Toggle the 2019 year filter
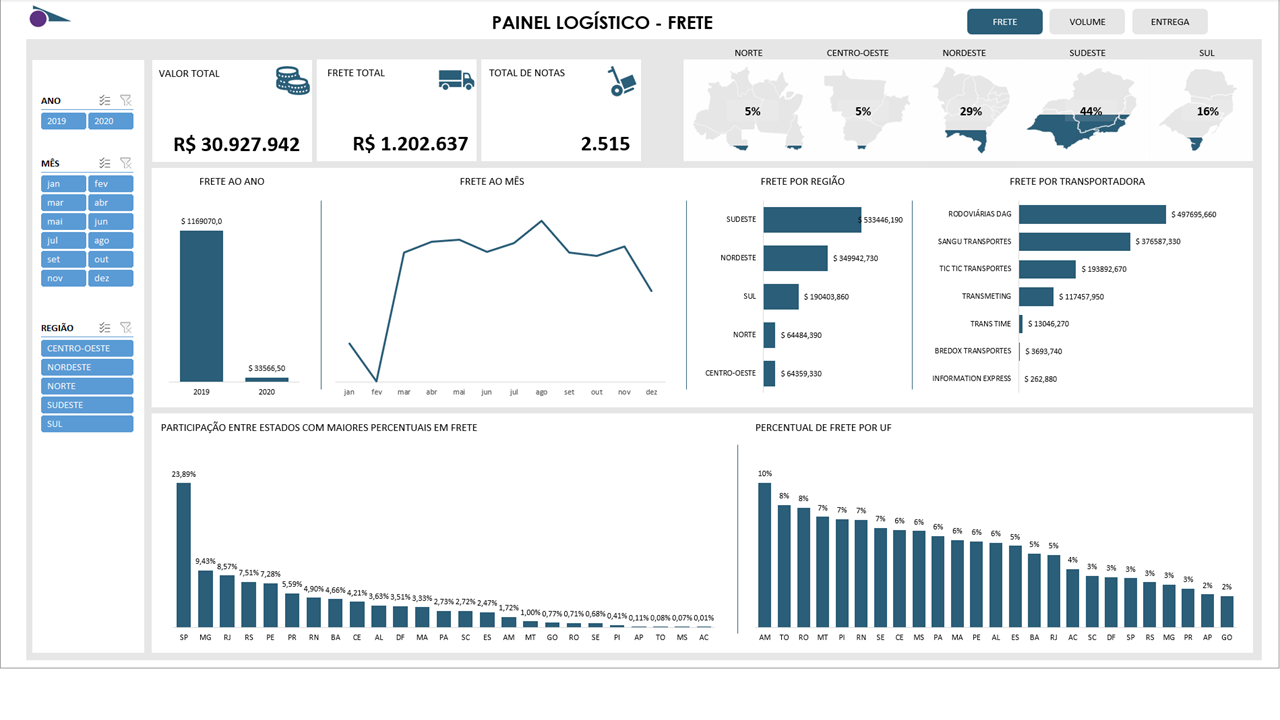Viewport: 1280px width, 720px height. pyautogui.click(x=64, y=121)
